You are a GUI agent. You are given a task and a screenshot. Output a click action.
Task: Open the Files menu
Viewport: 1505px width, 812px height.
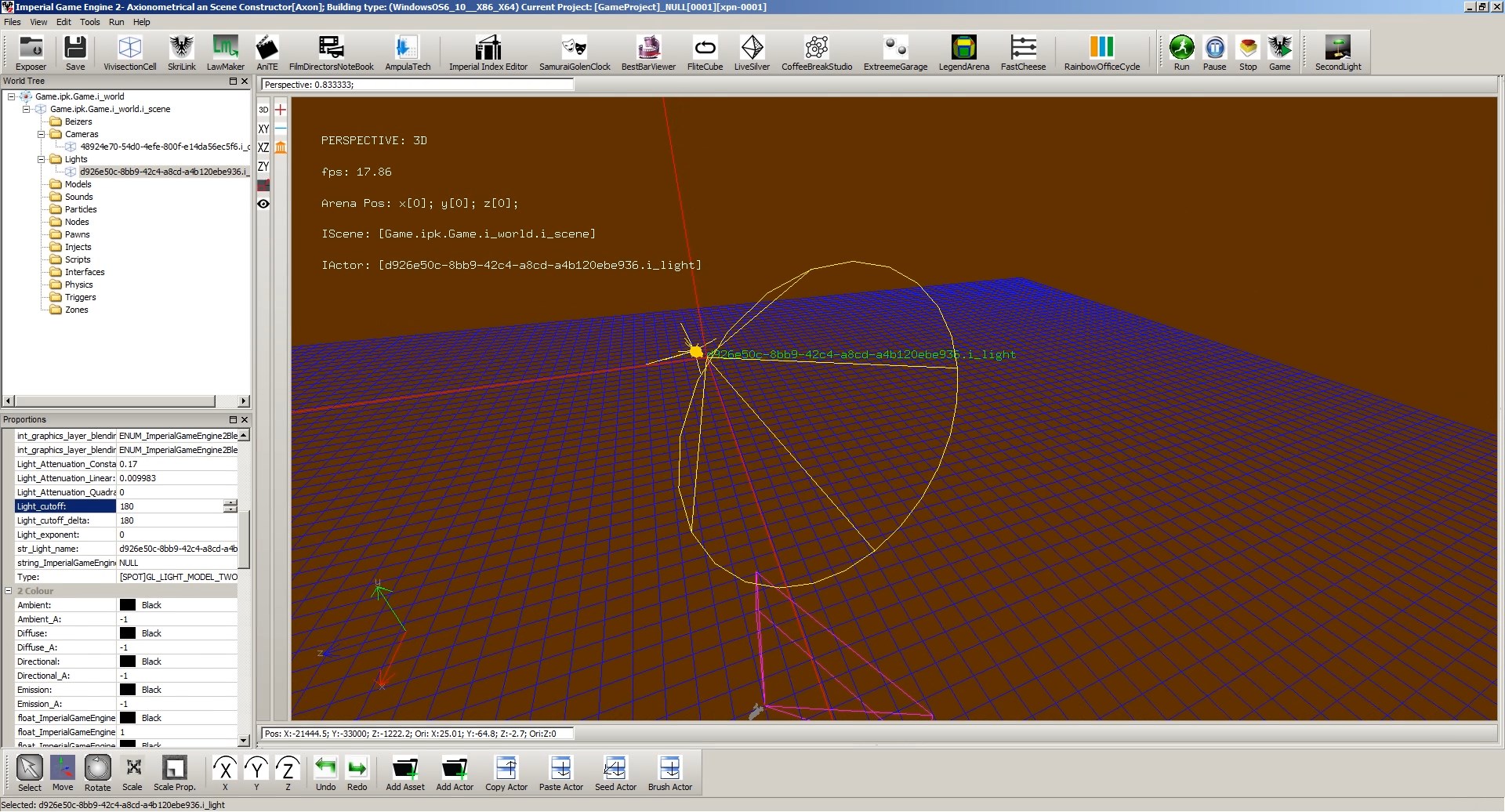13,22
